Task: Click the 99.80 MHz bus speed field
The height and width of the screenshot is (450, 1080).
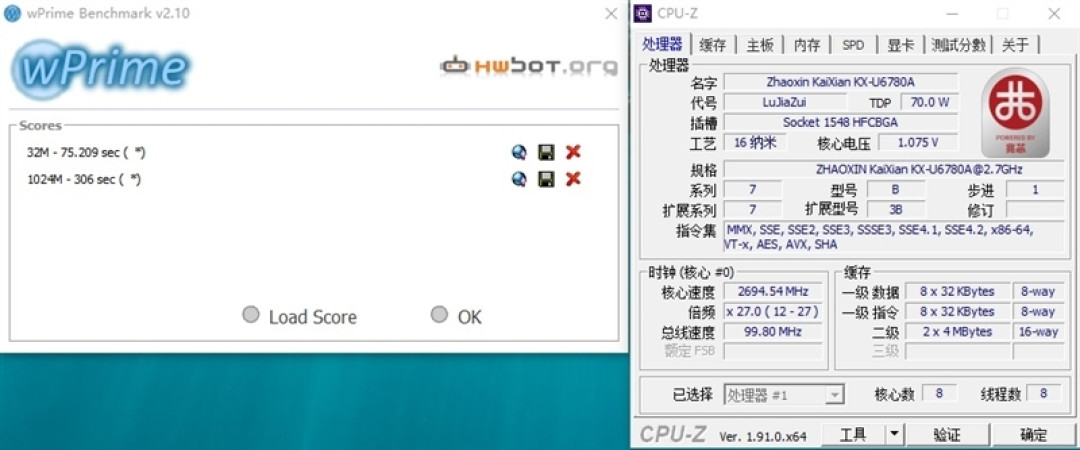Action: pos(773,331)
